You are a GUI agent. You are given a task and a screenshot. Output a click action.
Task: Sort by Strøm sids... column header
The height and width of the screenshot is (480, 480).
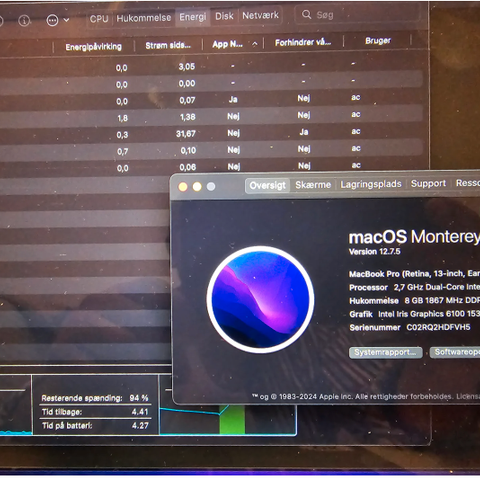pos(168,45)
